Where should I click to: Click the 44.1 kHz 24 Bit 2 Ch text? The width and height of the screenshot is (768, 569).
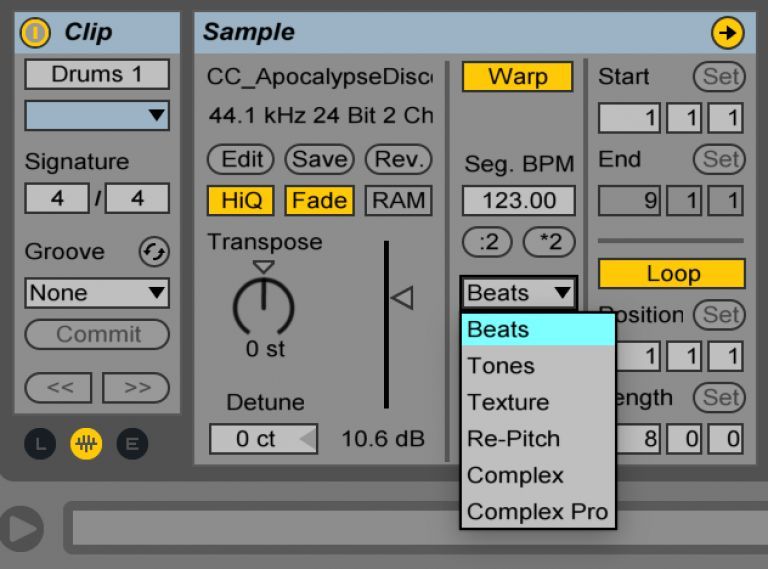321,116
